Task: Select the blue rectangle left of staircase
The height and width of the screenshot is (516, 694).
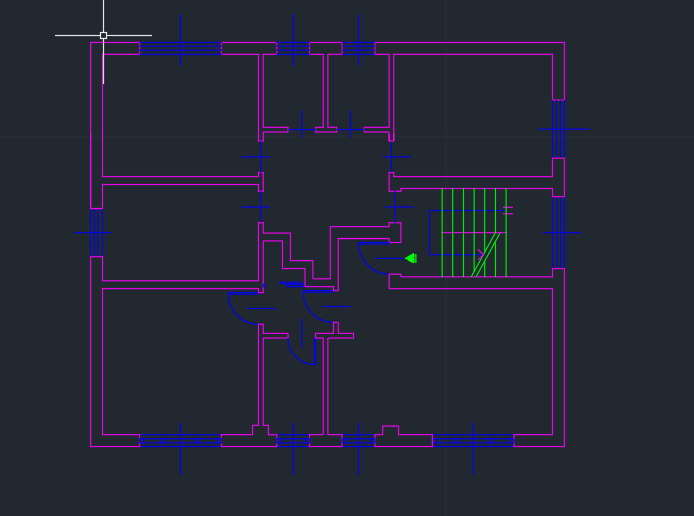Action: pyautogui.click(x=434, y=232)
